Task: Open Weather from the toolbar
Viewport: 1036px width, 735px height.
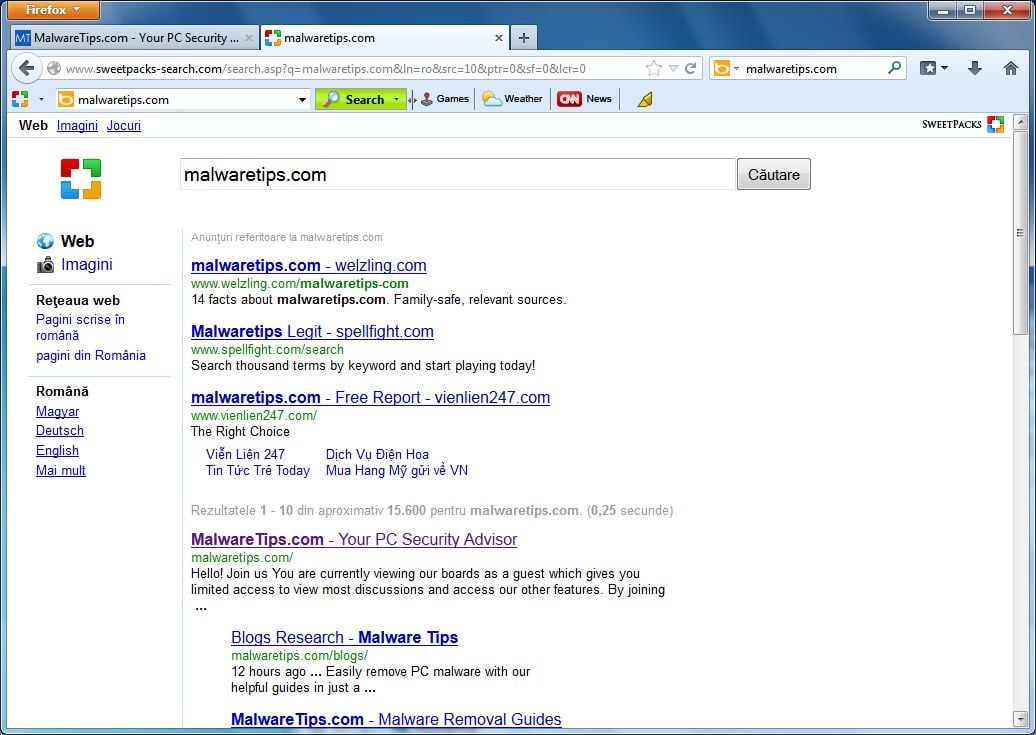Action: coord(512,99)
